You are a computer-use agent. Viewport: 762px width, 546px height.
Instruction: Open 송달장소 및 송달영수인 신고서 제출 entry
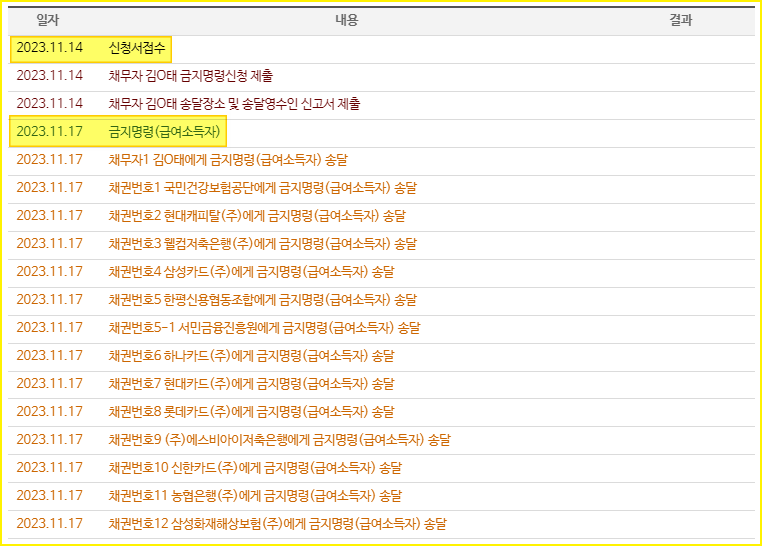tap(234, 103)
